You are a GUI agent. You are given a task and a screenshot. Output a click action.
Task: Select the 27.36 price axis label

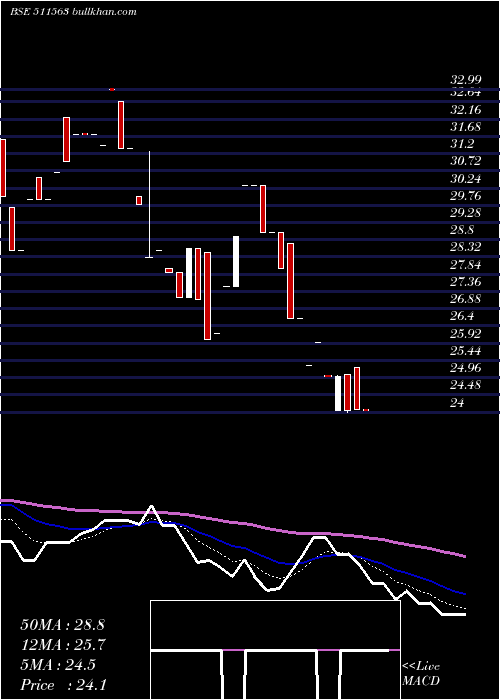pos(466,282)
